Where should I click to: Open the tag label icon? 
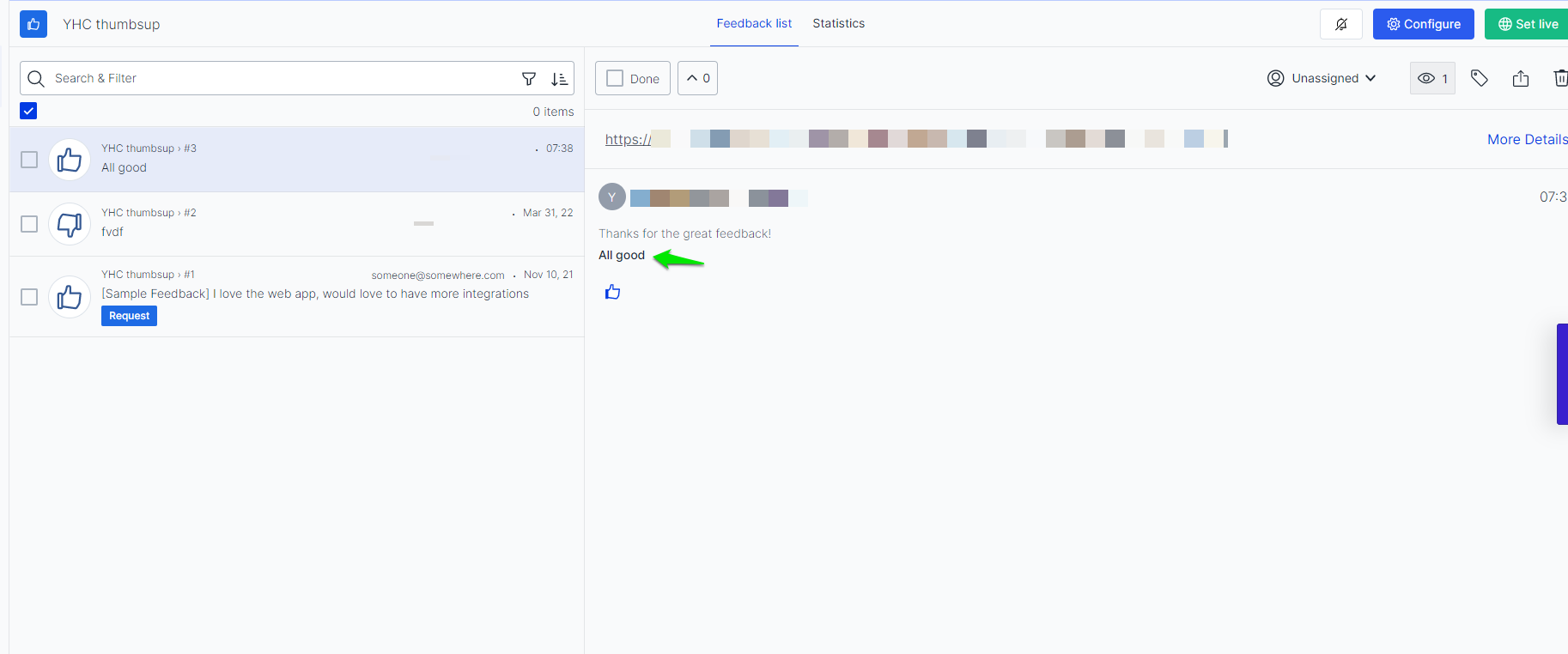1480,78
